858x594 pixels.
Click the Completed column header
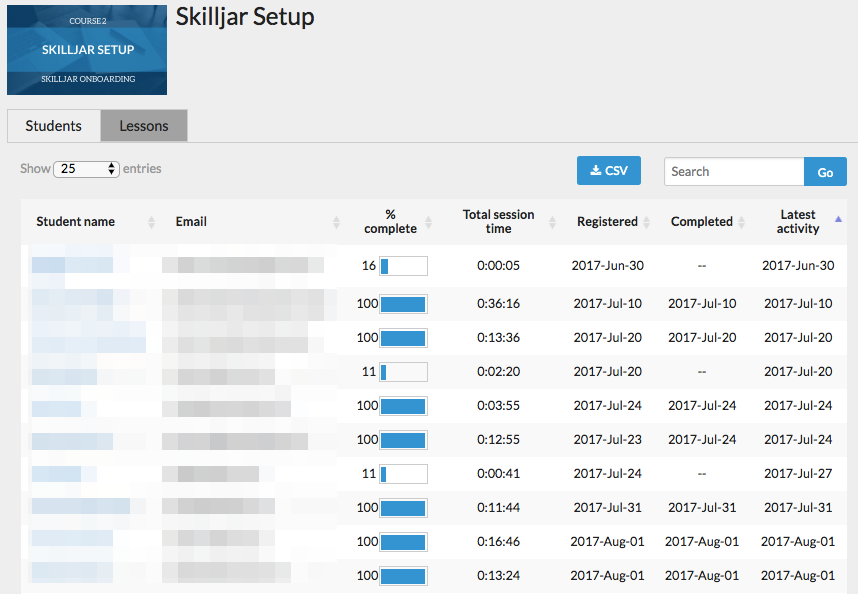[x=702, y=222]
